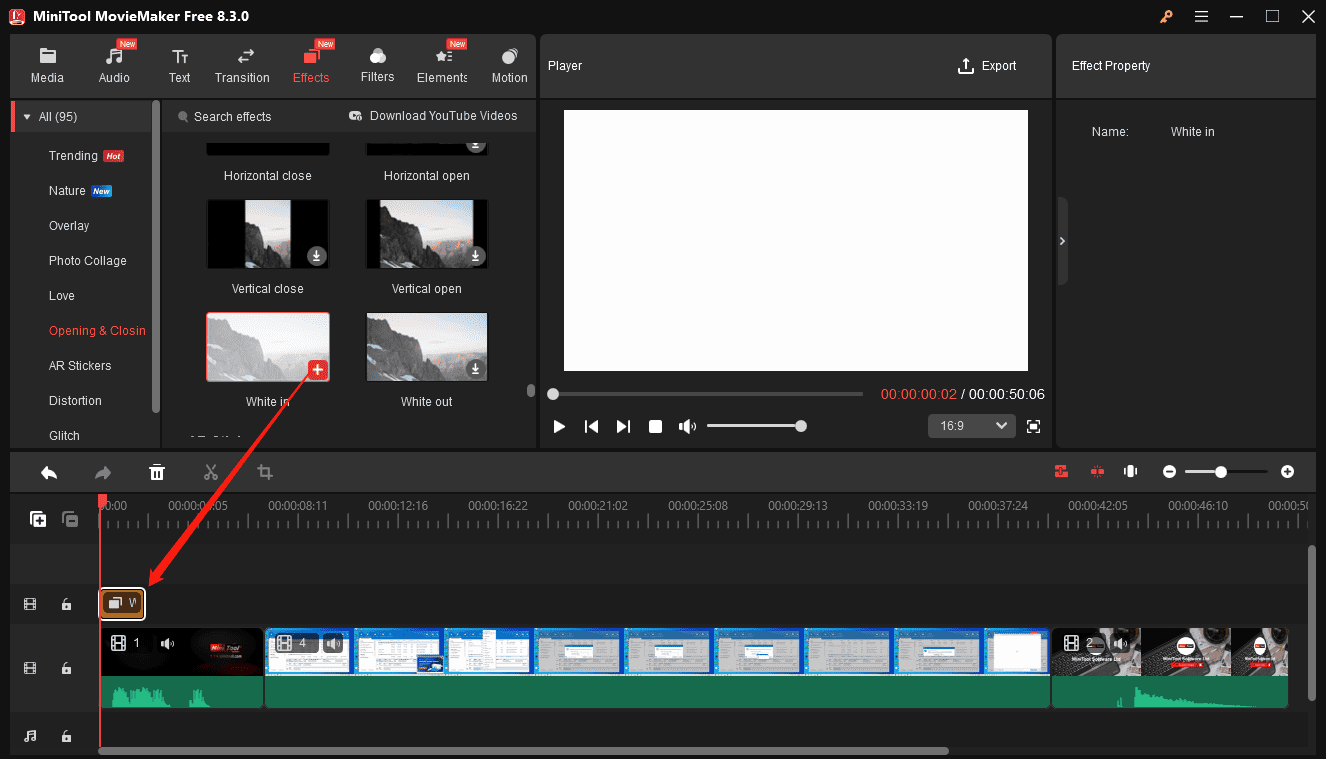Mute audio of clip 4
This screenshot has width=1326, height=759.
(x=333, y=643)
